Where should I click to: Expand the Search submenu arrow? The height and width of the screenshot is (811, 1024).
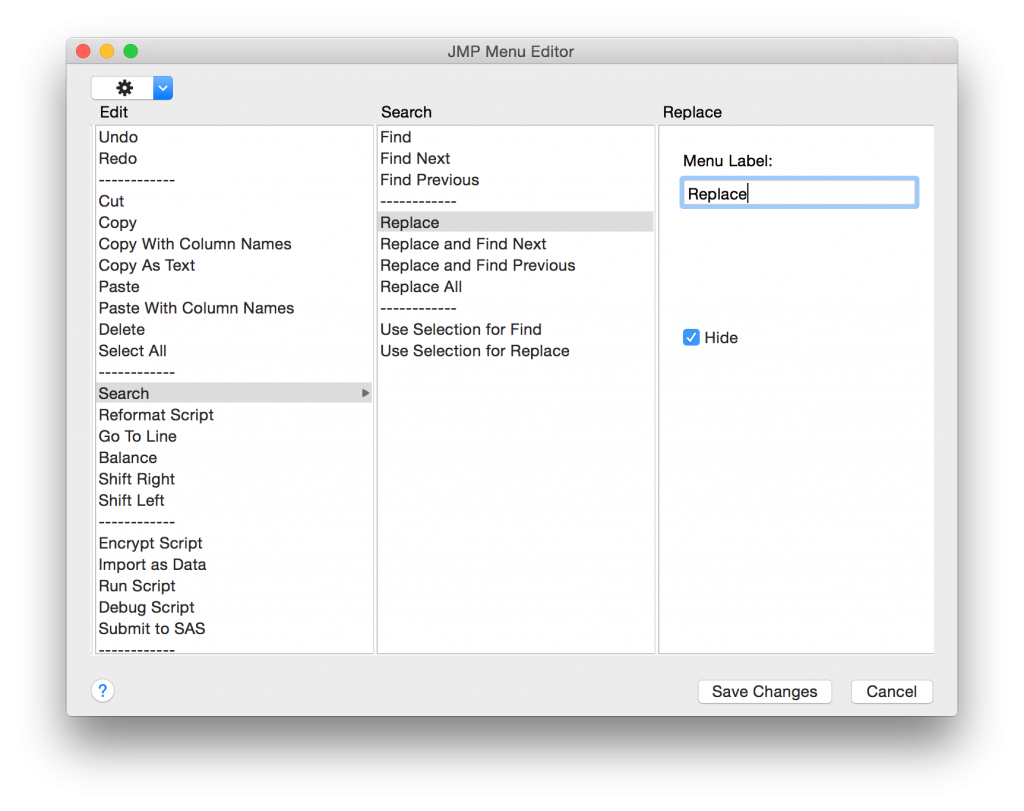coord(365,393)
